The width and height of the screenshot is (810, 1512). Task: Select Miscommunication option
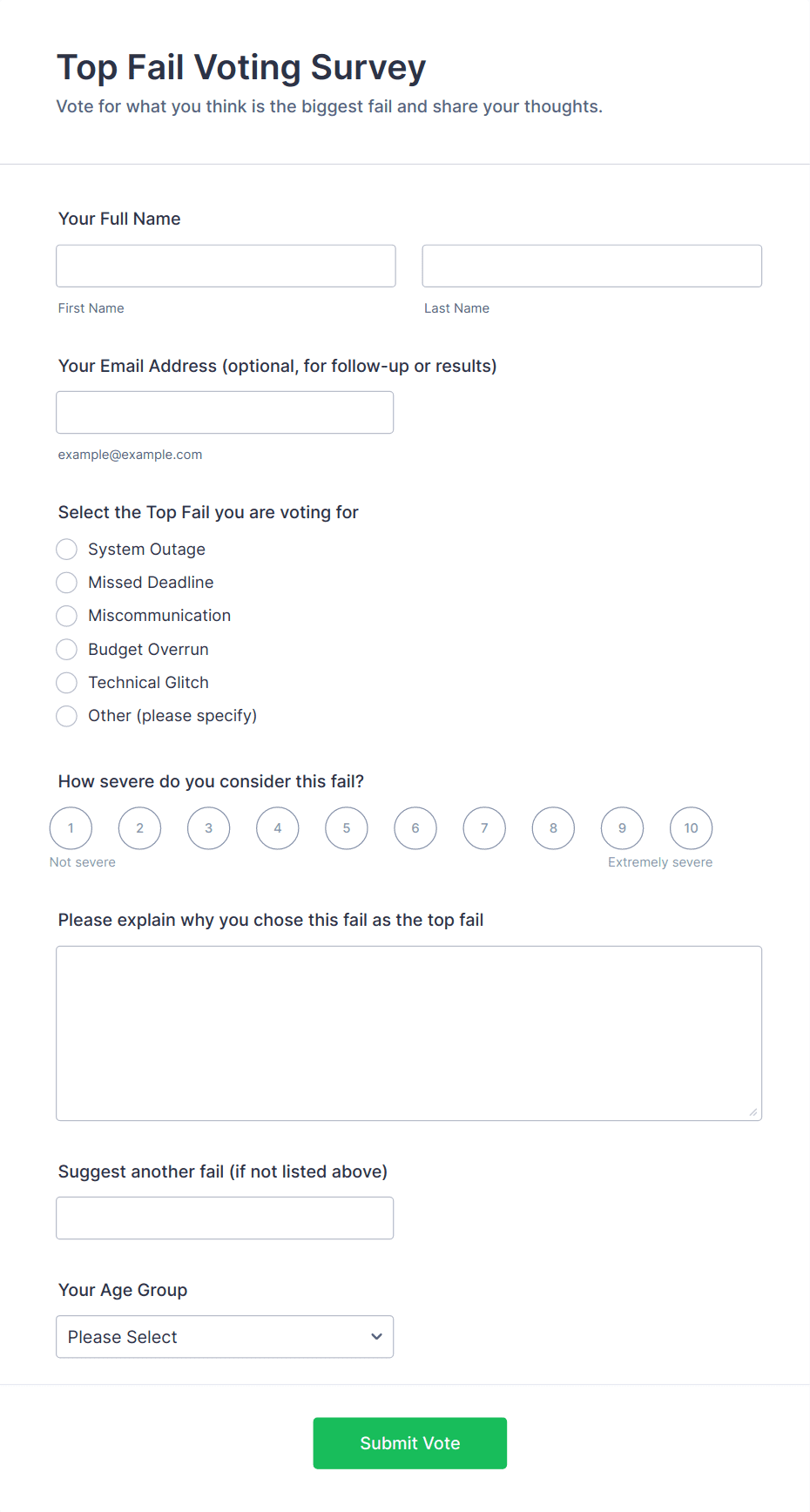click(x=66, y=616)
